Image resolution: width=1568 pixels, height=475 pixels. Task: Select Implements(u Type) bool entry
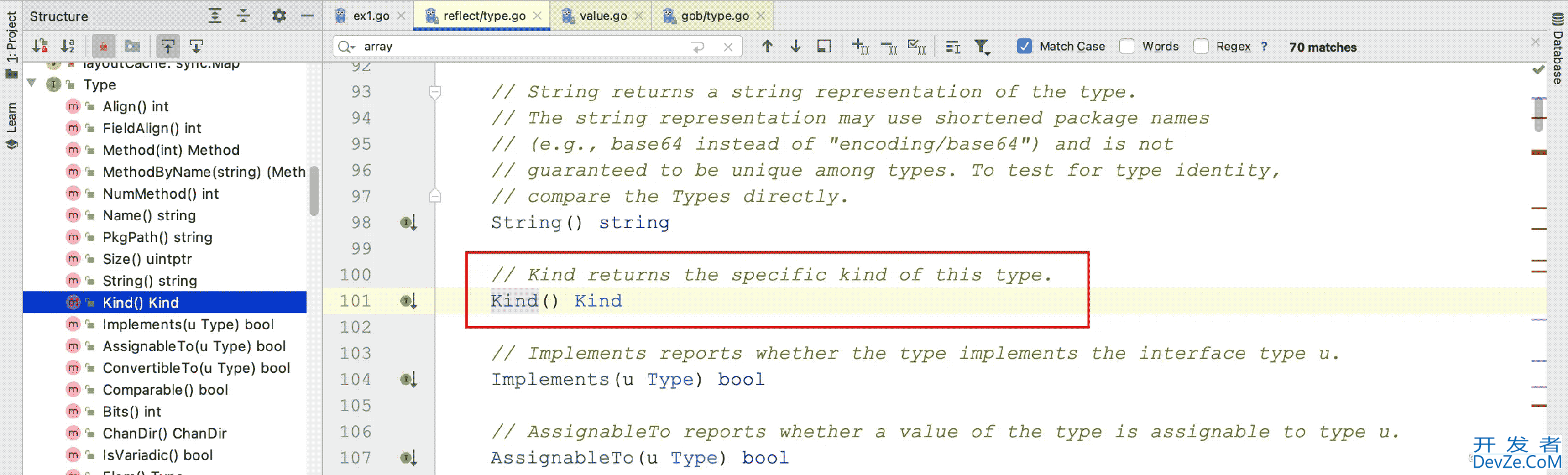click(188, 325)
